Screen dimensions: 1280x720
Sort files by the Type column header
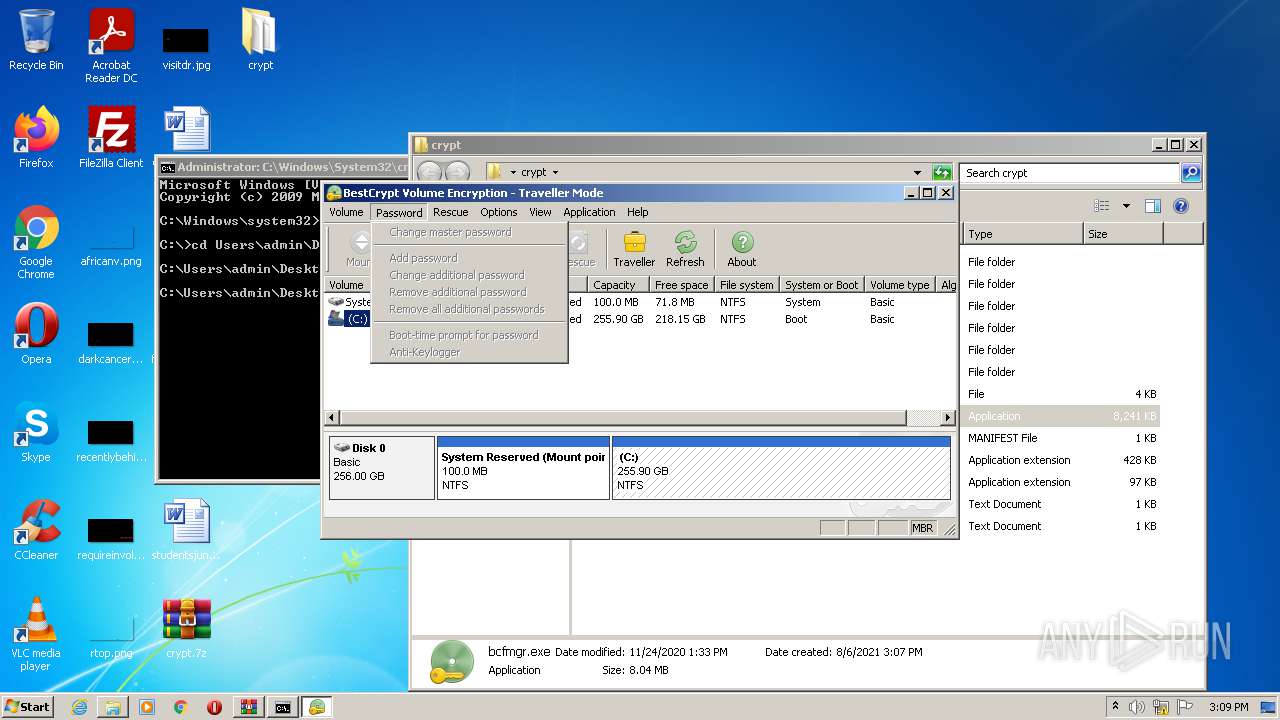pos(1023,234)
